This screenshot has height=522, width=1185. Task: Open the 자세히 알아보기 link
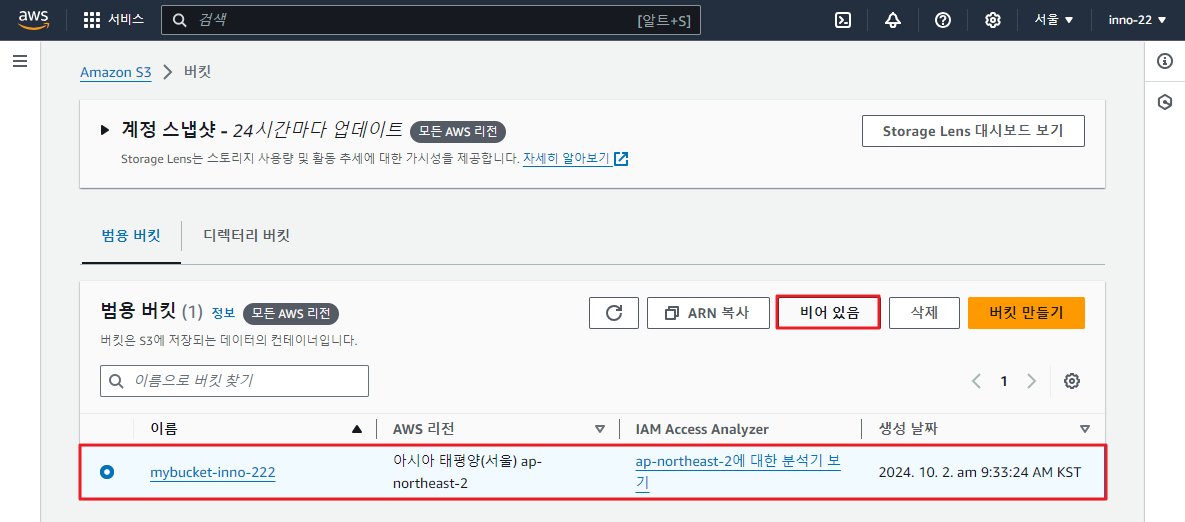566,159
